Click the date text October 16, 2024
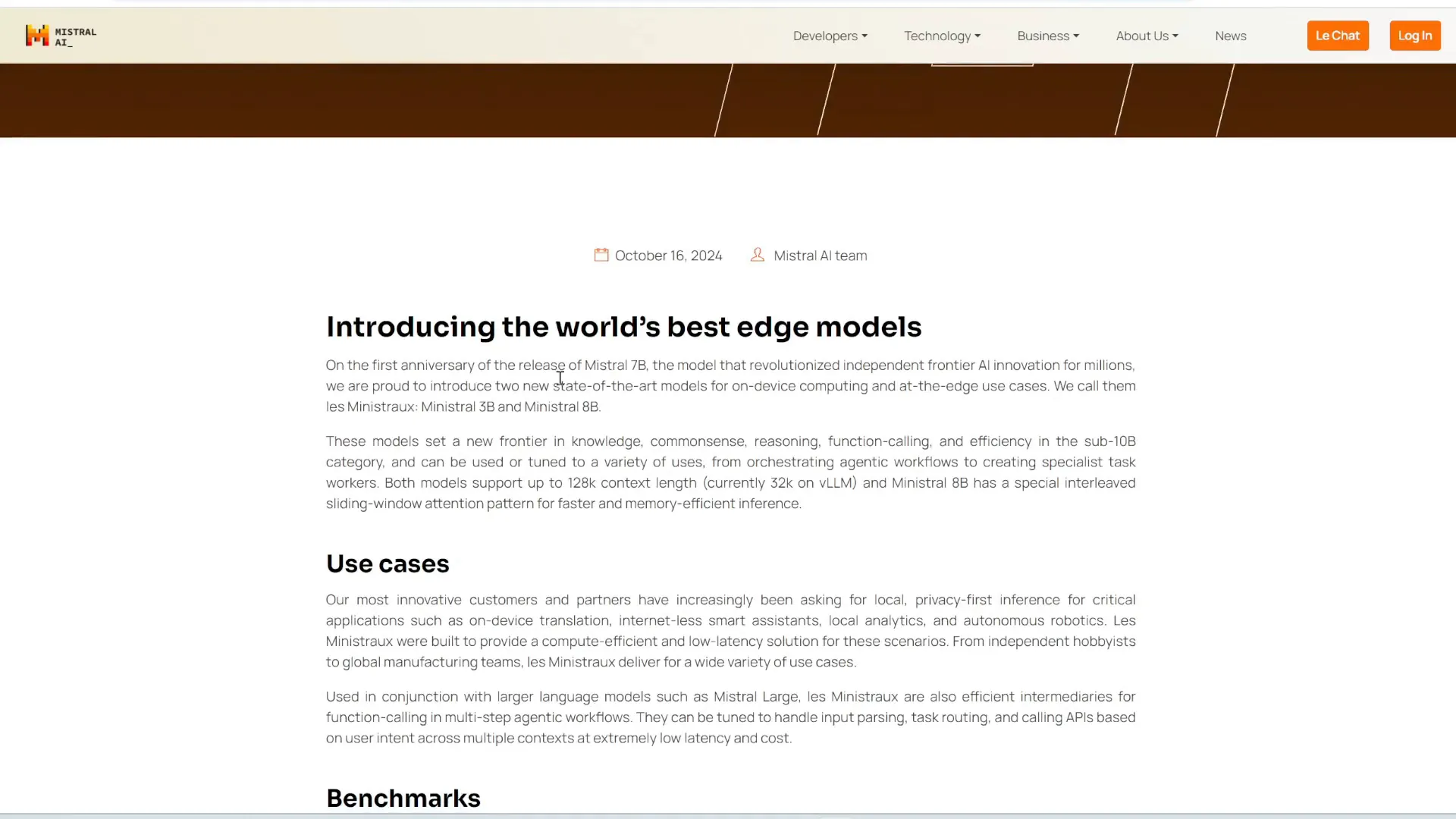This screenshot has width=1456, height=819. pos(668,256)
